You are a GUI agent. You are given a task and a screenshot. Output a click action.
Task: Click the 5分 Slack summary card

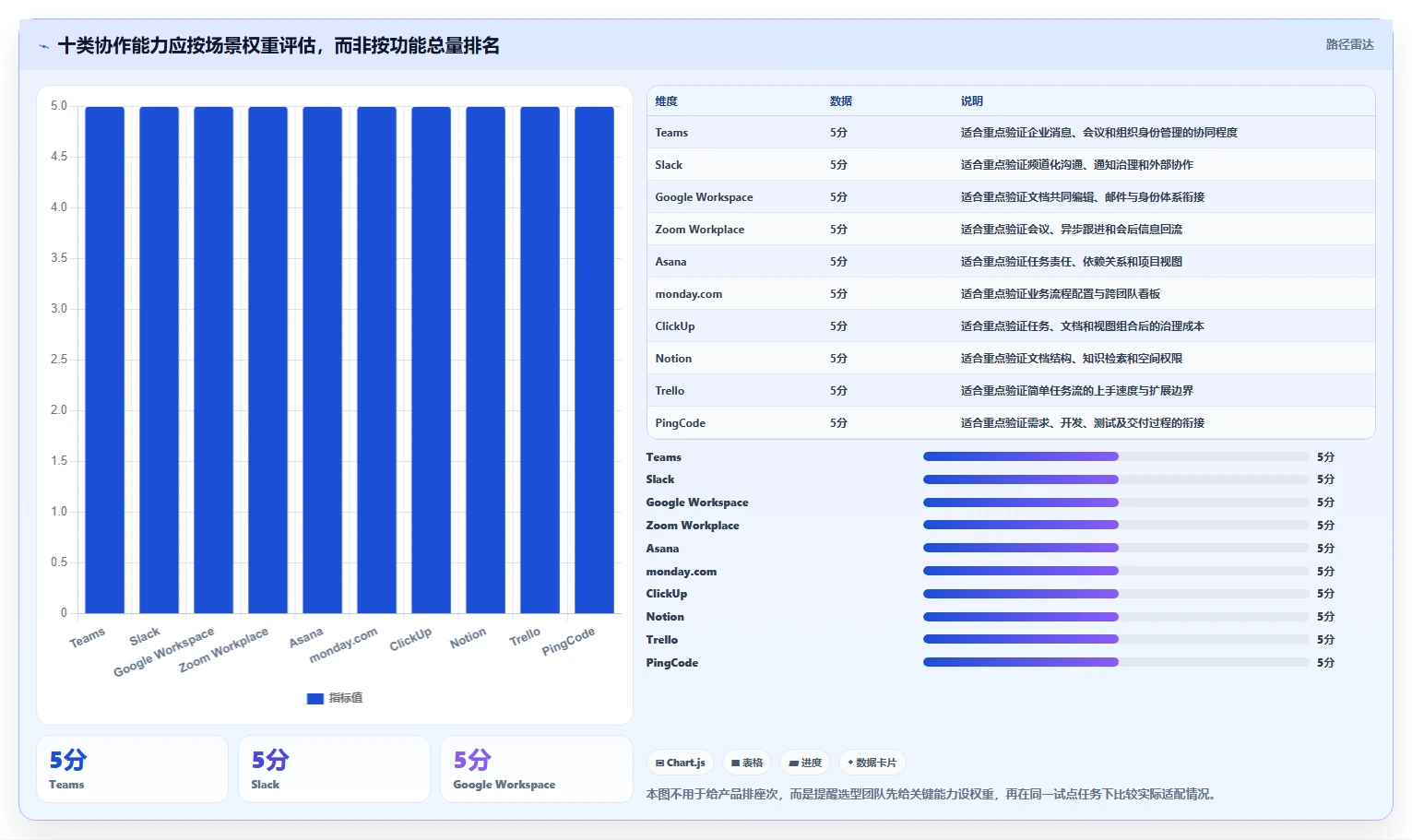pos(334,769)
